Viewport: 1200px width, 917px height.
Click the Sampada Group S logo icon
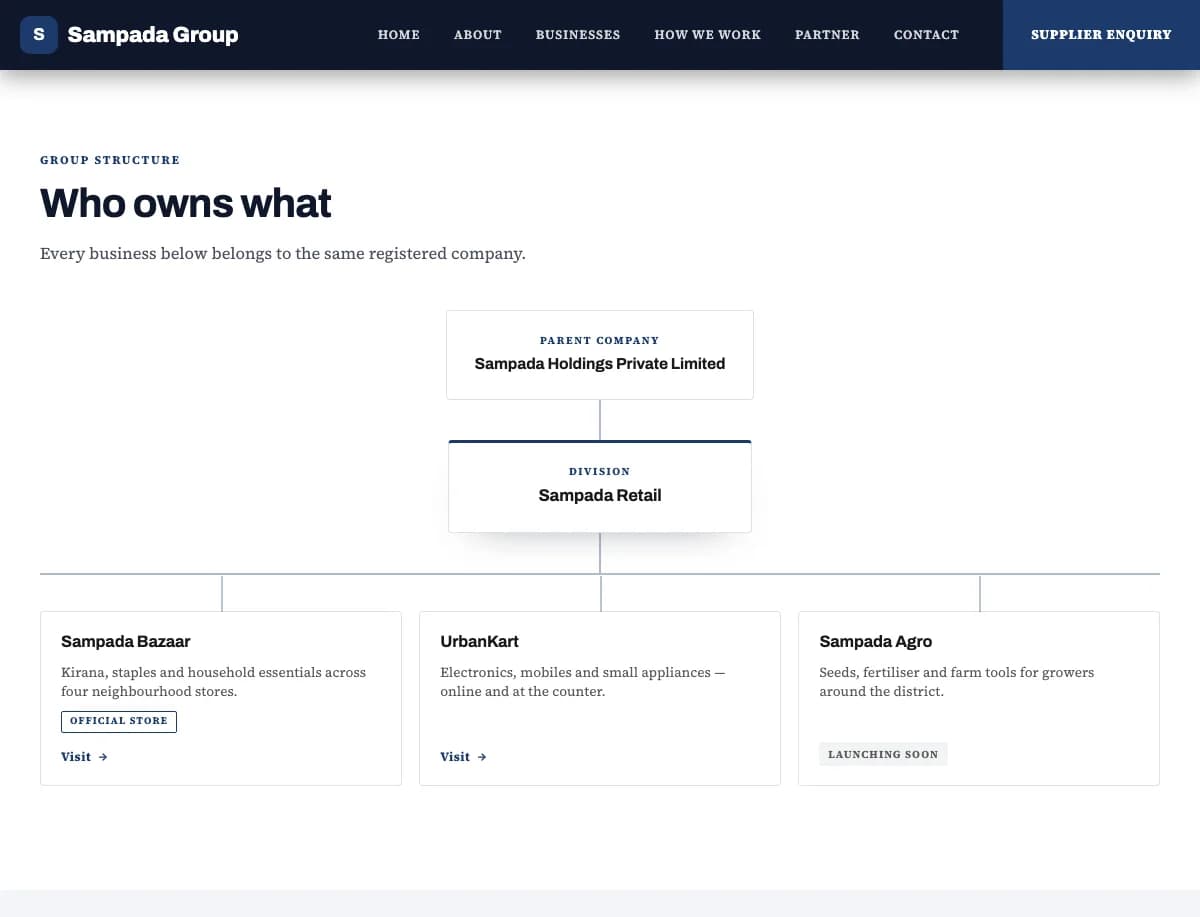point(39,35)
